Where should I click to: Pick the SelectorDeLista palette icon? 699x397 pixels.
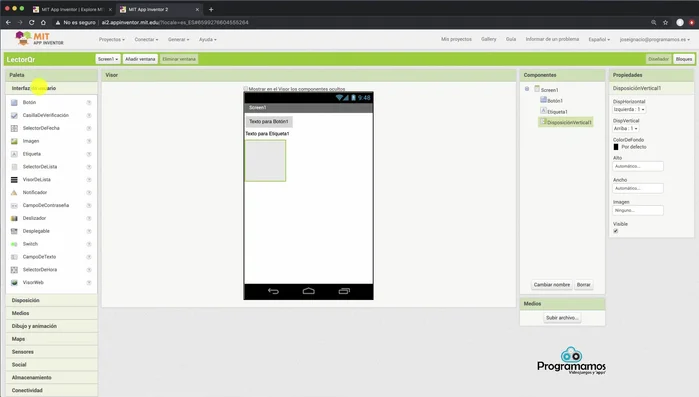tap(14, 167)
